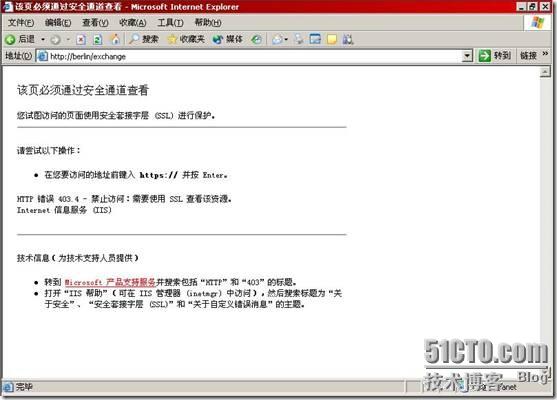Click the yellow Discuss note icon
The width and height of the screenshot is (557, 400).
click(332, 39)
